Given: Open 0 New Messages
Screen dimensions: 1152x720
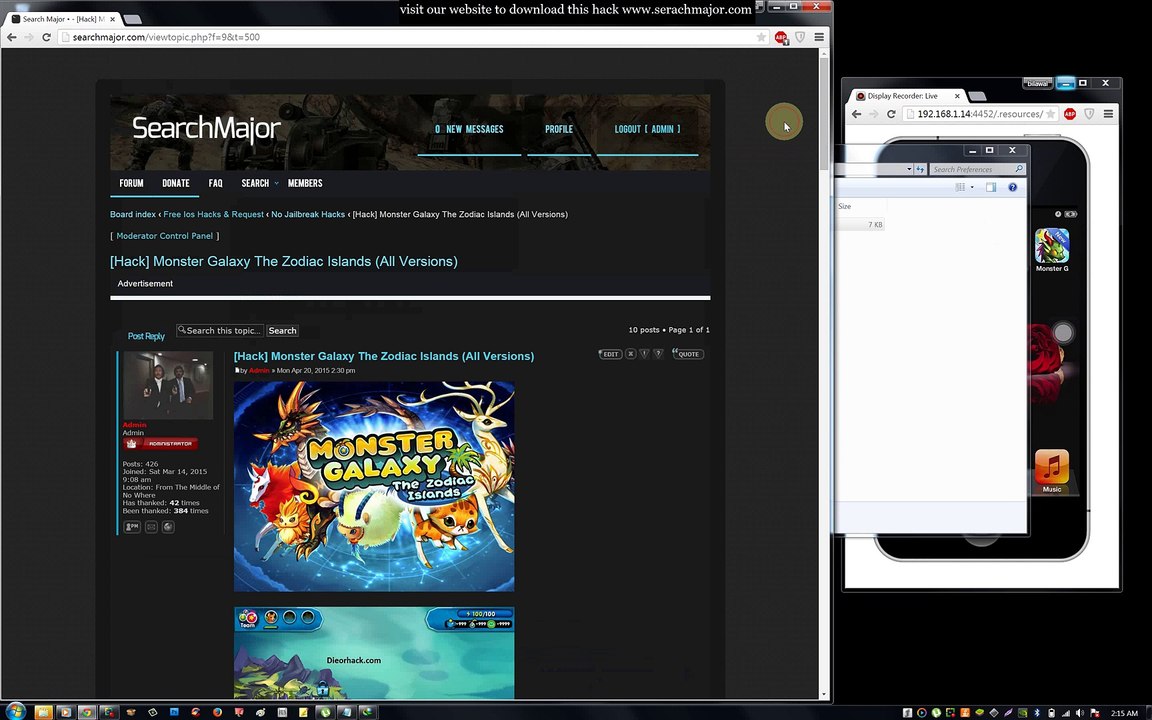Looking at the screenshot, I should (469, 129).
